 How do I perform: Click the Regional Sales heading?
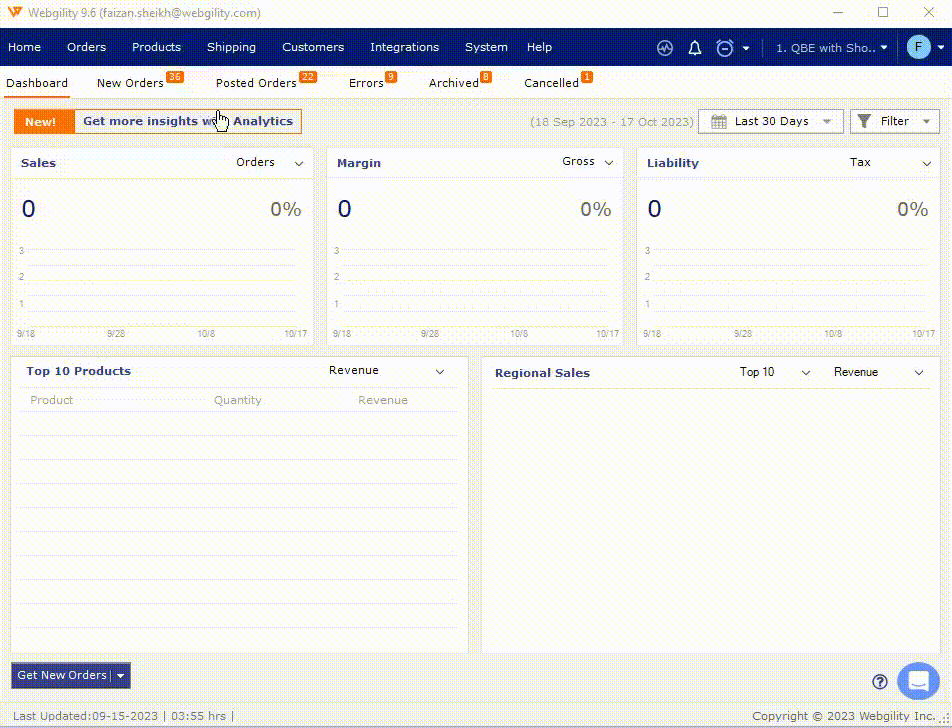coord(542,373)
